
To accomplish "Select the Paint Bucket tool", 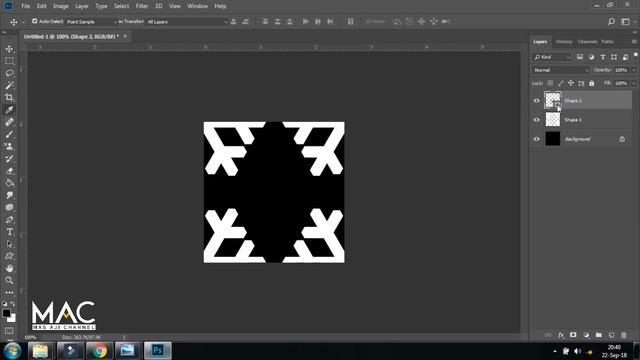I will 9,183.
